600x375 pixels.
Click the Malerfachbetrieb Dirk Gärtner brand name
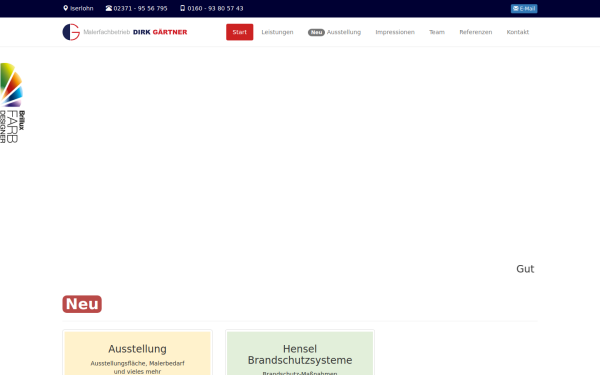(x=135, y=32)
